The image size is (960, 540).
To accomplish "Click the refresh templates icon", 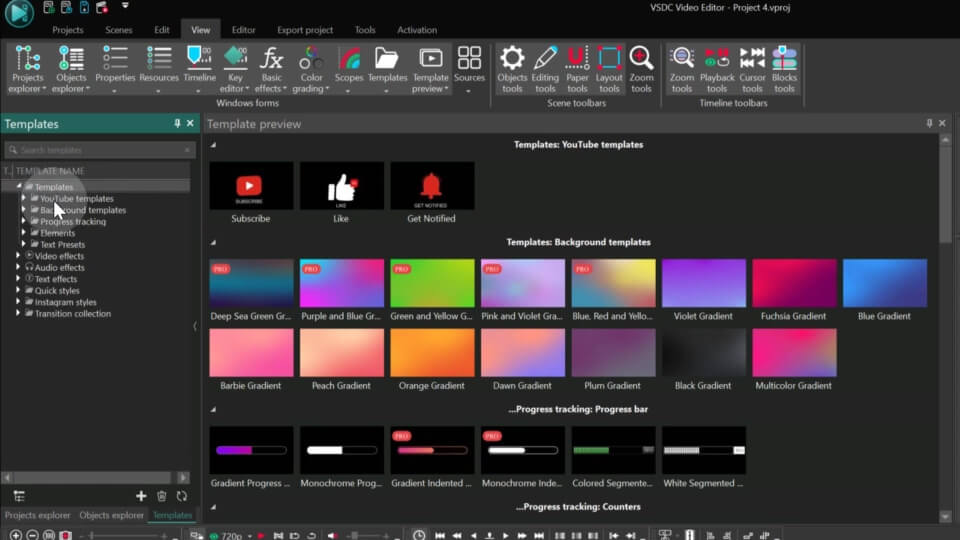I will tap(181, 496).
